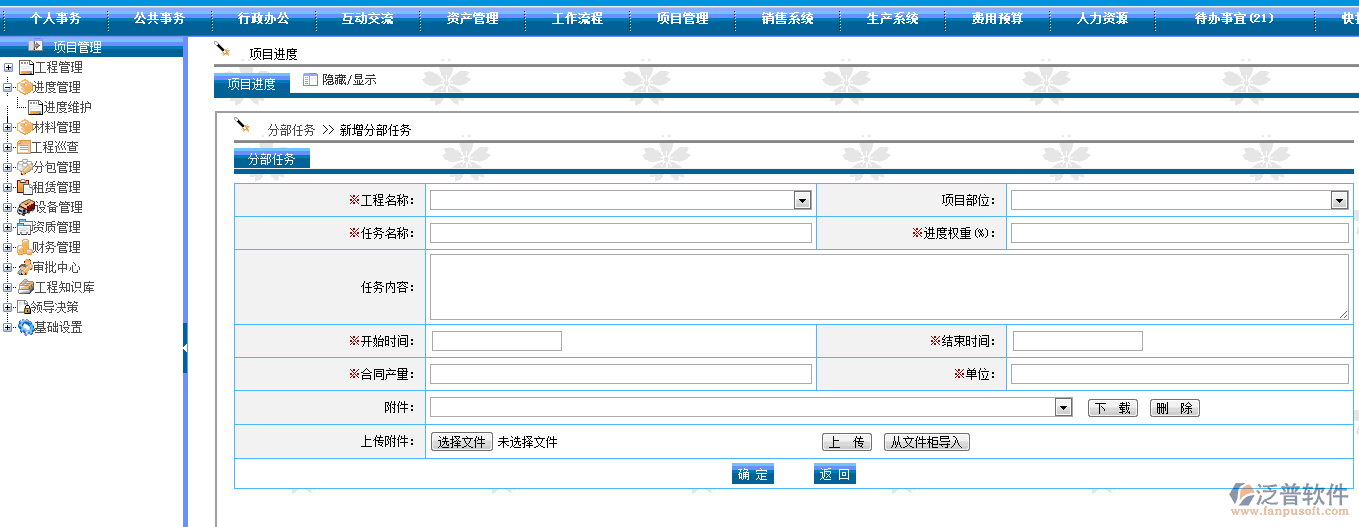Click the pencil icon beside 分部任务 breadcrumb
Viewport: 1359px width, 527px height.
pyautogui.click(x=242, y=125)
